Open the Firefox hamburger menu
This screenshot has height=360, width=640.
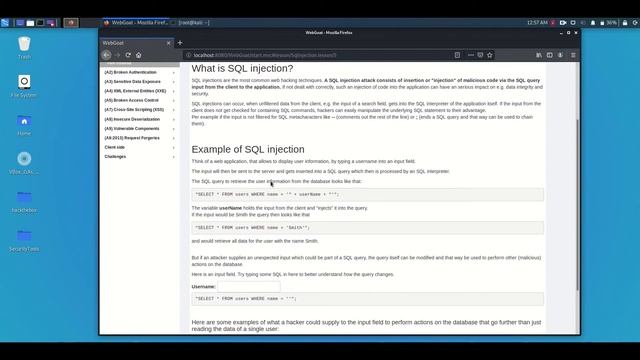point(573,55)
